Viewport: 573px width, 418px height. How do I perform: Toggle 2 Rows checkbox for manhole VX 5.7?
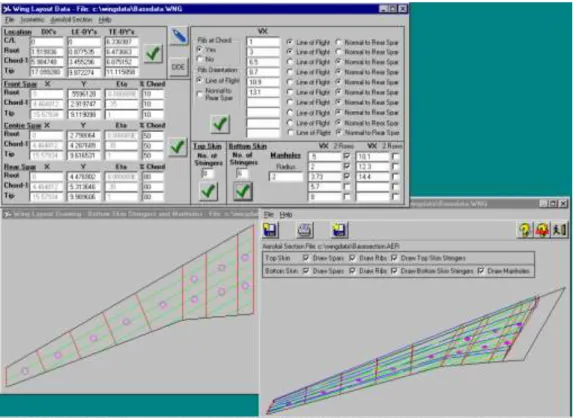point(347,187)
